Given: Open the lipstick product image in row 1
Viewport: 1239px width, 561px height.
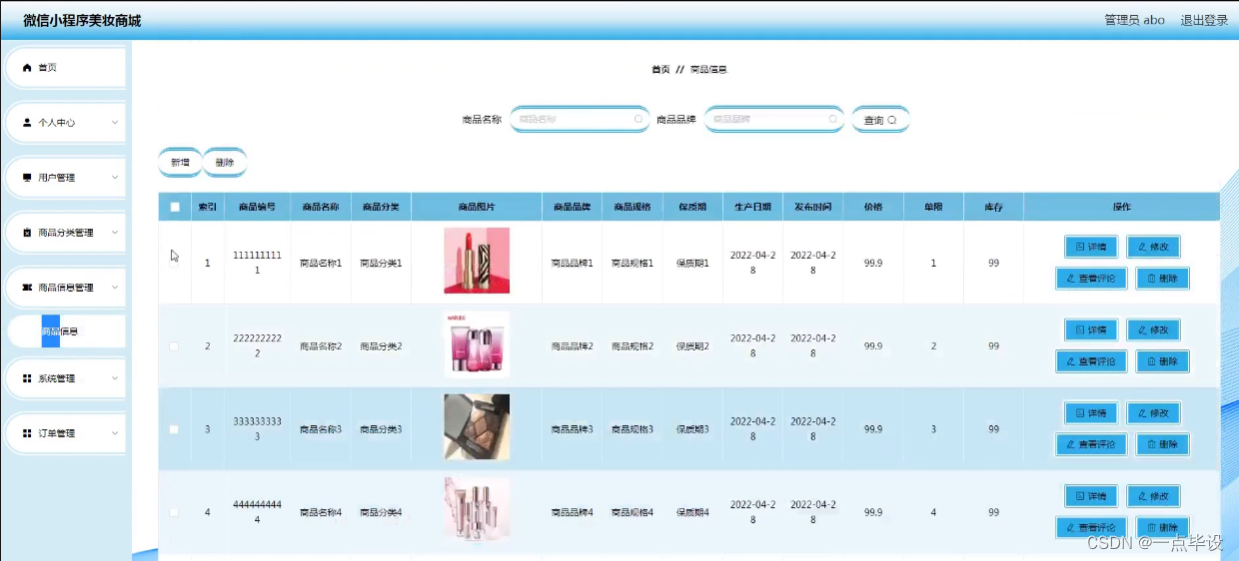Looking at the screenshot, I should coord(477,261).
